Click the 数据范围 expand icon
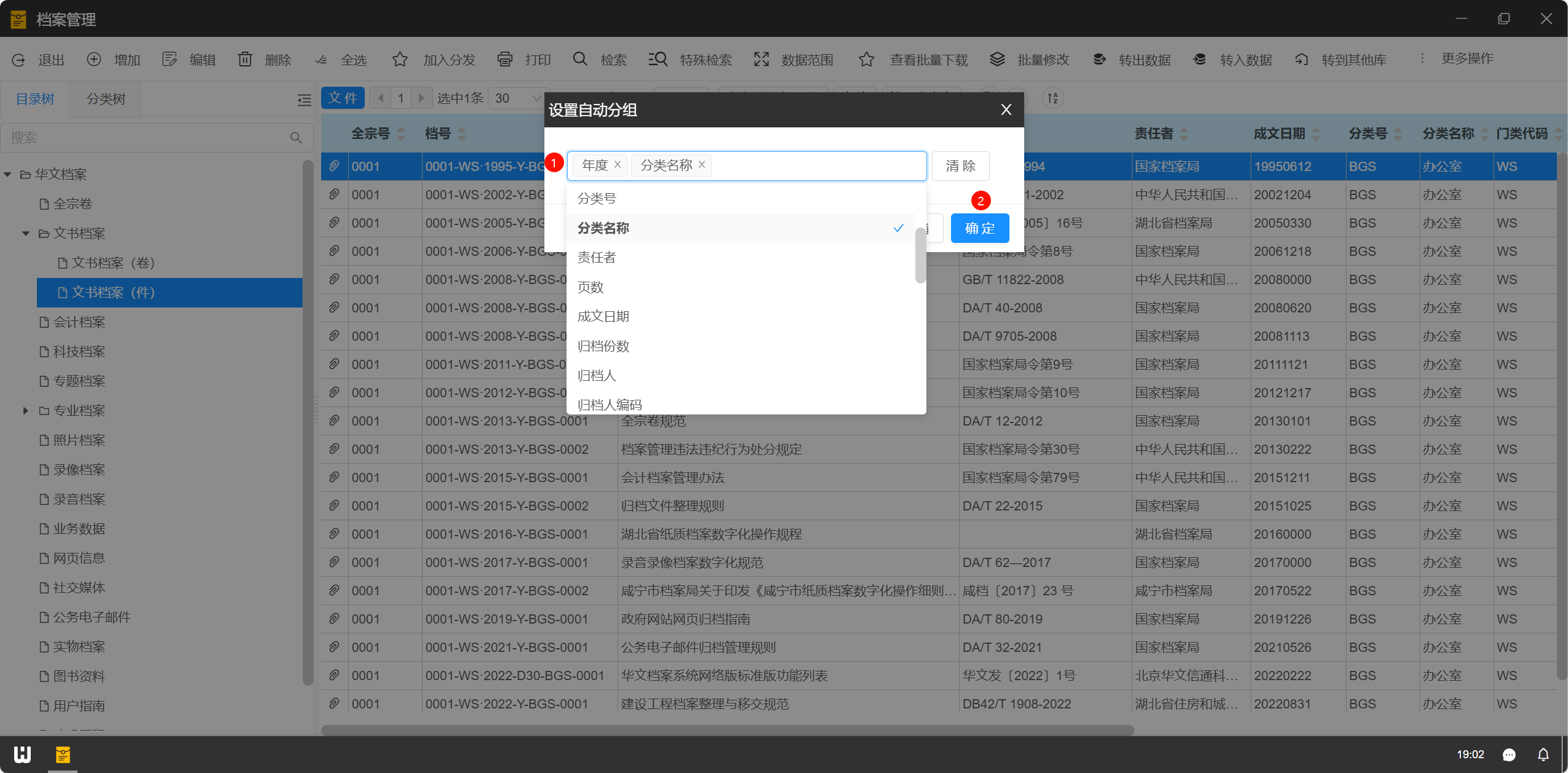This screenshot has height=773, width=1568. tap(762, 59)
